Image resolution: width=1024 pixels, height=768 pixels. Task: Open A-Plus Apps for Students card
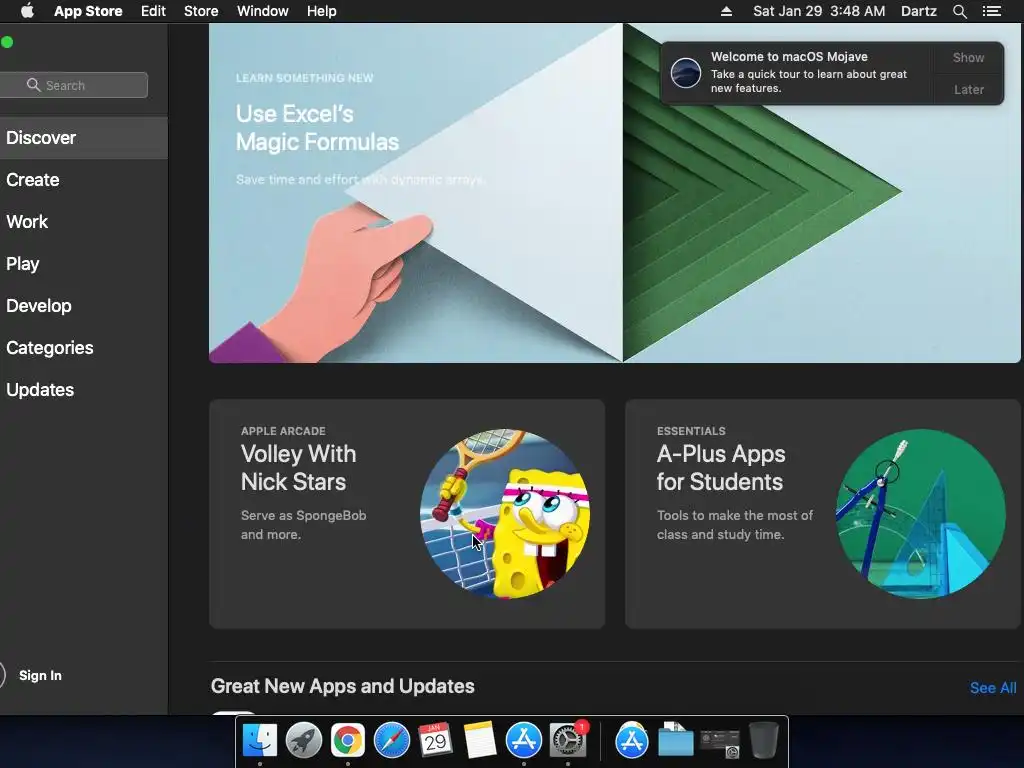[x=823, y=514]
